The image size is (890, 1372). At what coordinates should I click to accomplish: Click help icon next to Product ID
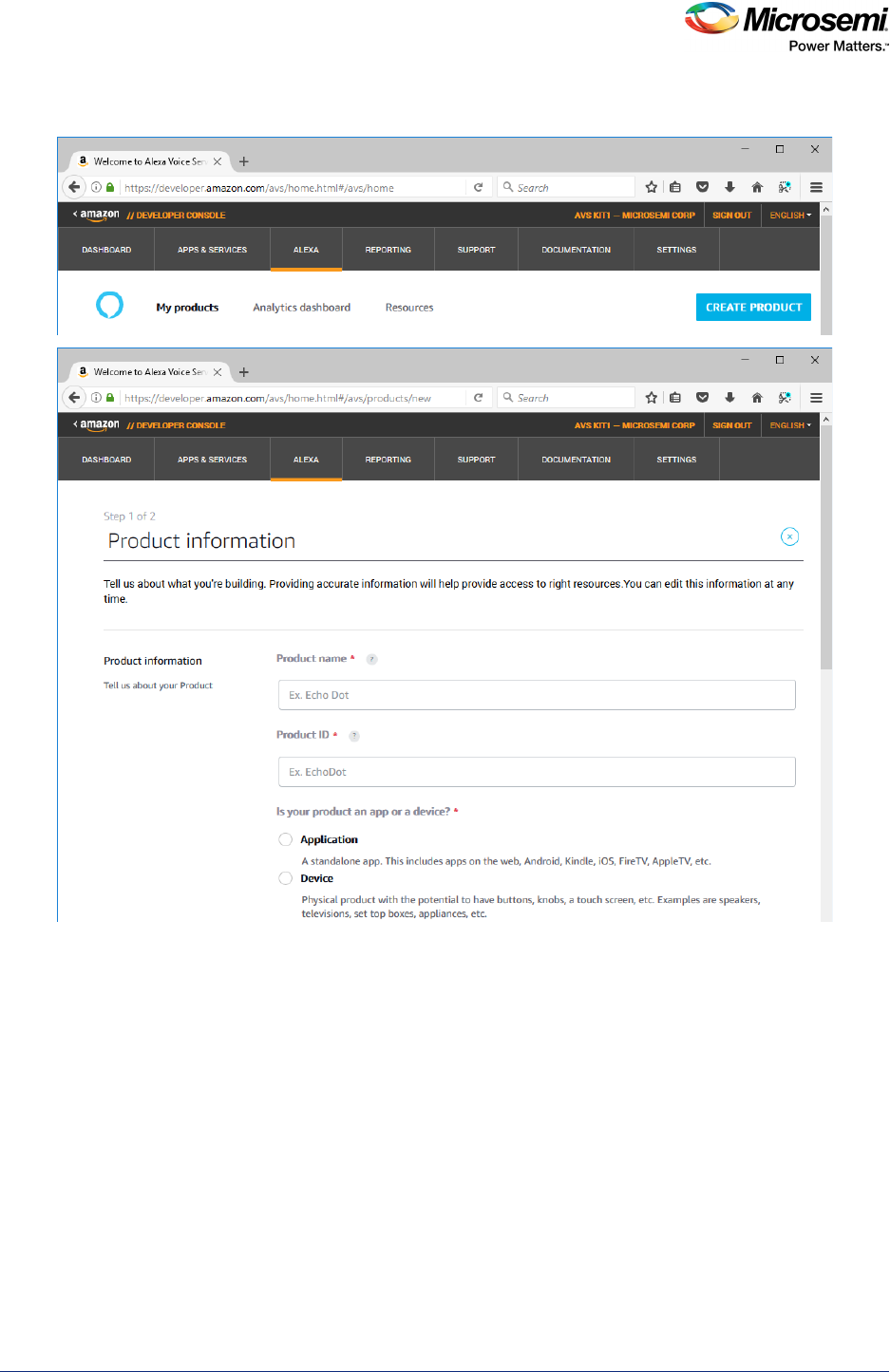[x=354, y=736]
